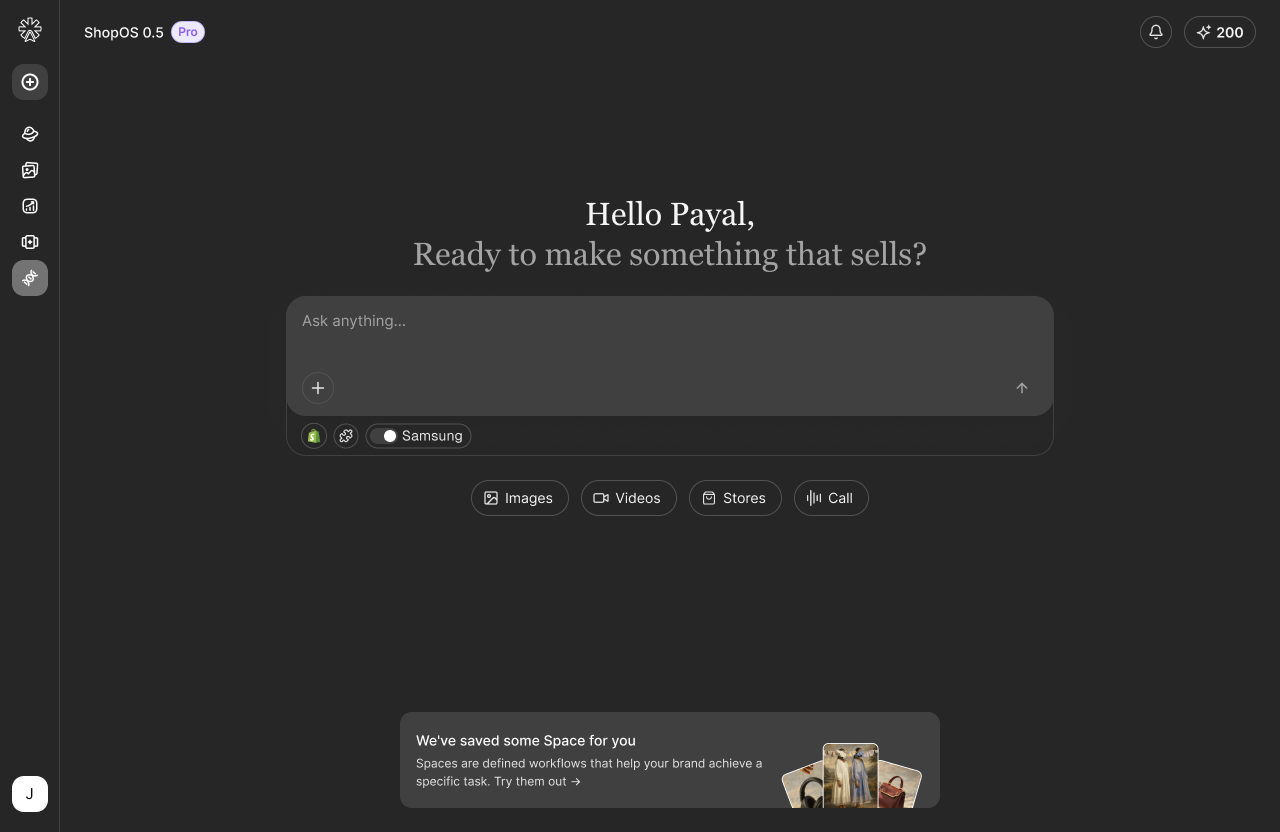Send prompt with up arrow button

pos(1022,388)
